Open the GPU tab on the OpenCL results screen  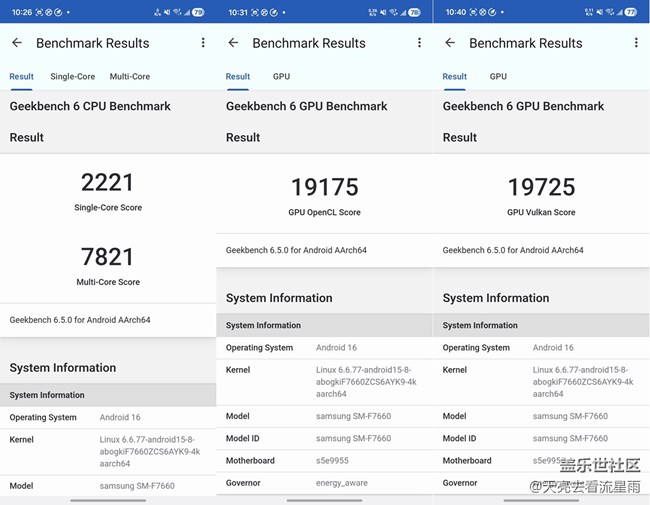(x=281, y=76)
